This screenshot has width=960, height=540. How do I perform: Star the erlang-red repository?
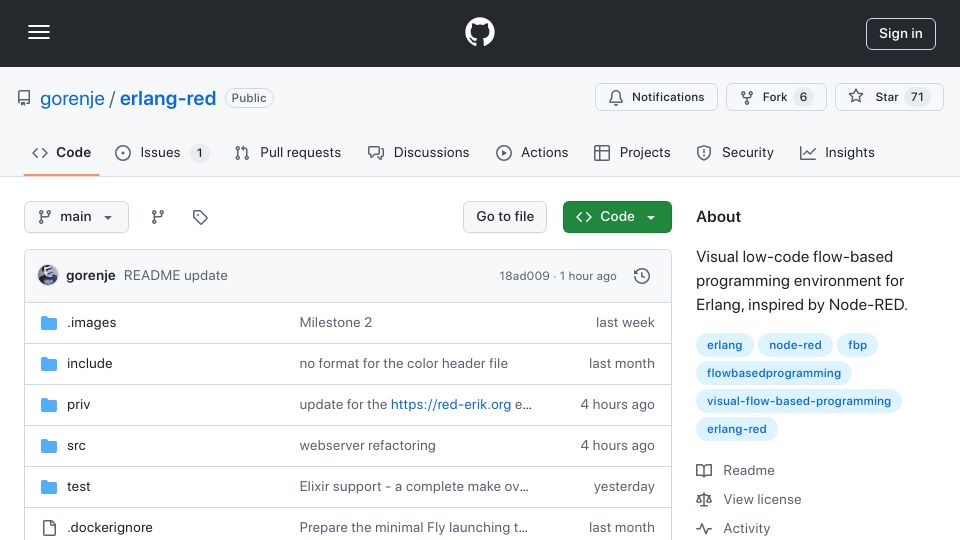click(889, 97)
